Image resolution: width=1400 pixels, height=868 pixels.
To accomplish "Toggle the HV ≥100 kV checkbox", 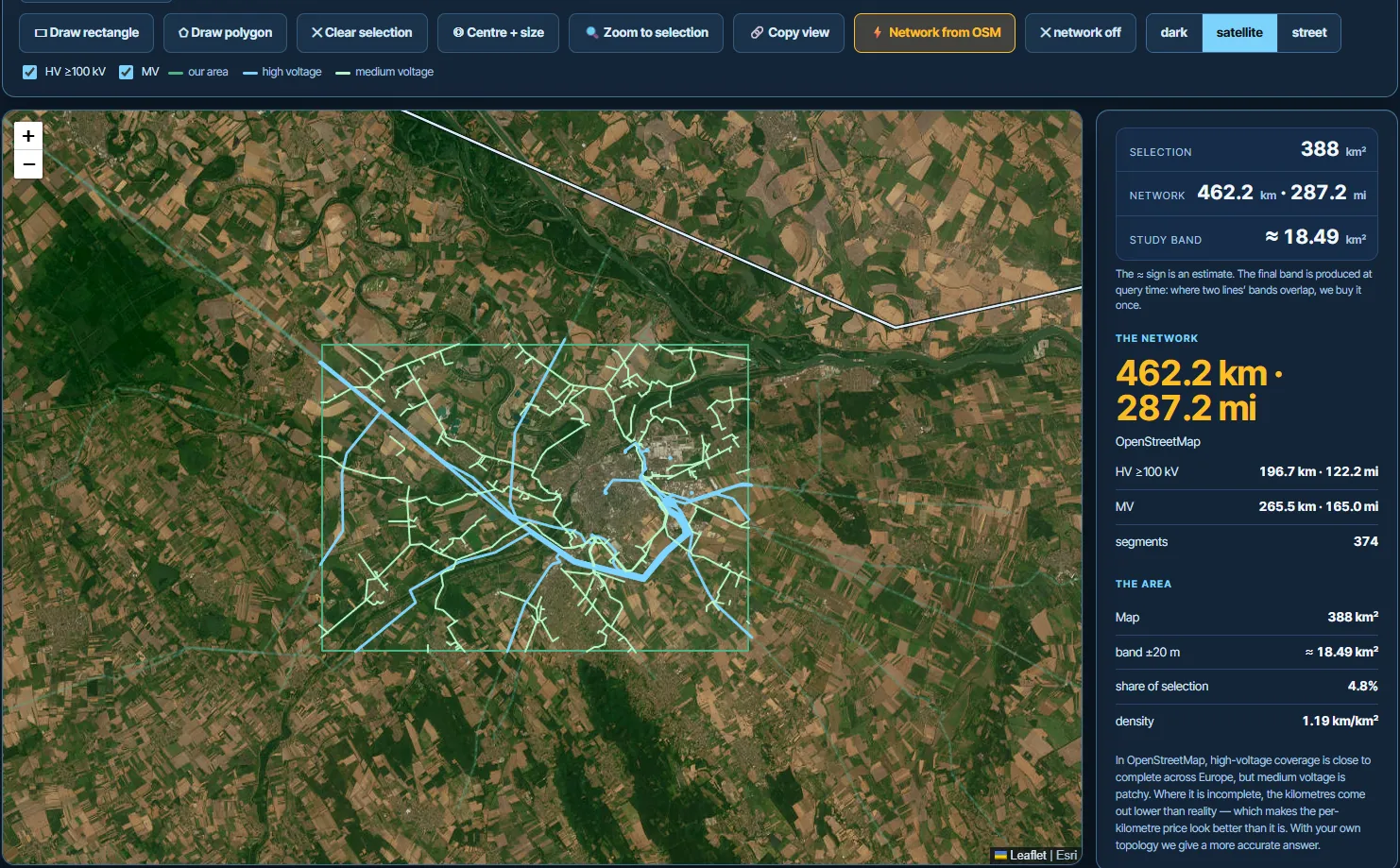I will click(x=30, y=72).
